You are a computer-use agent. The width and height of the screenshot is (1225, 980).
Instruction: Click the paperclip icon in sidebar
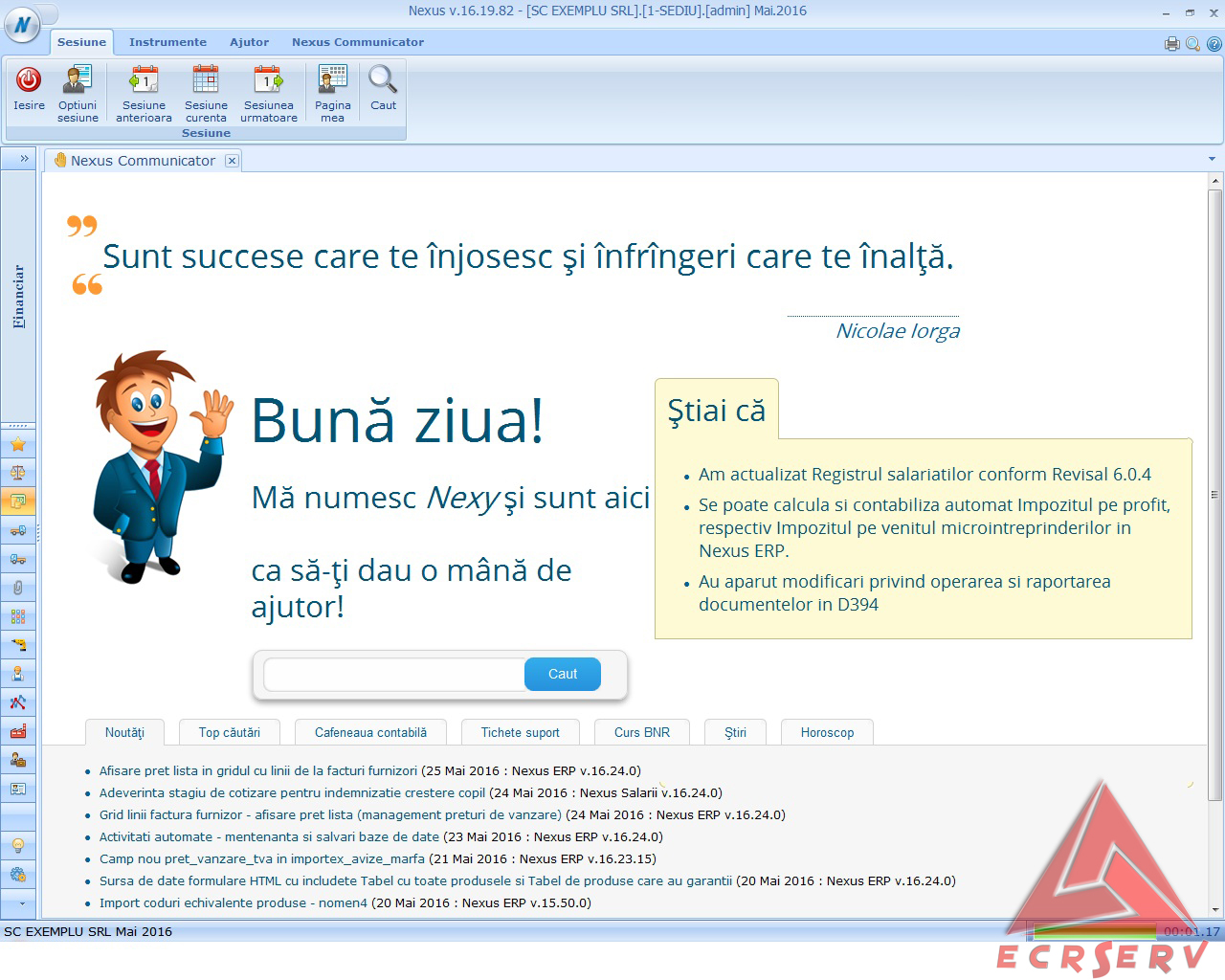[x=18, y=588]
